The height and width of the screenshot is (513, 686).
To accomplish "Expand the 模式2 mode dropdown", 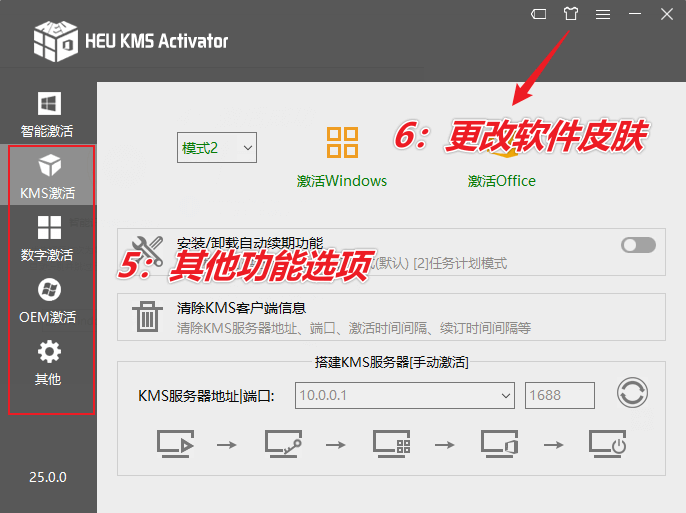I will (217, 148).
